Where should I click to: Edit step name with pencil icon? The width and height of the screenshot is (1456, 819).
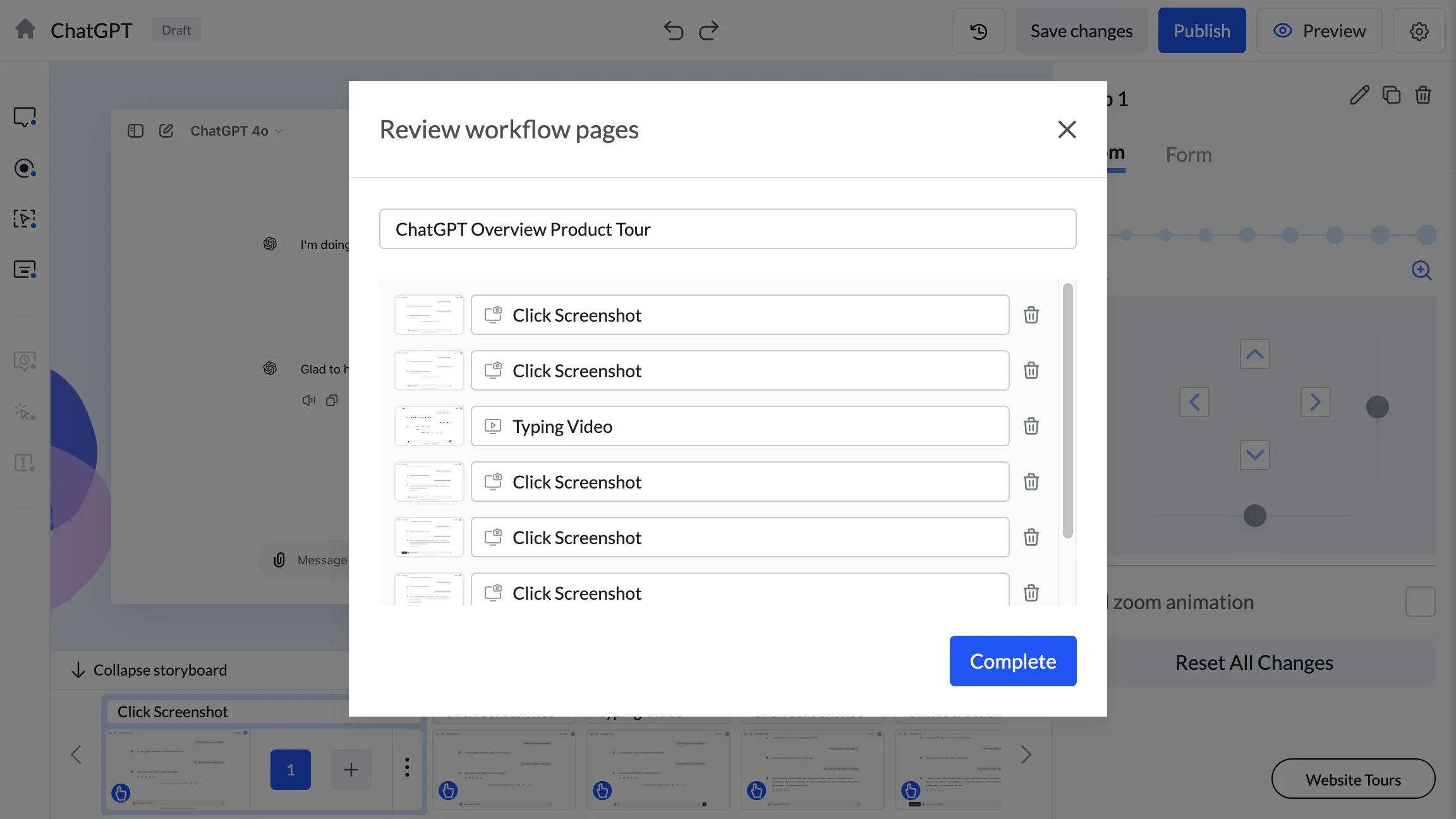(x=1359, y=95)
